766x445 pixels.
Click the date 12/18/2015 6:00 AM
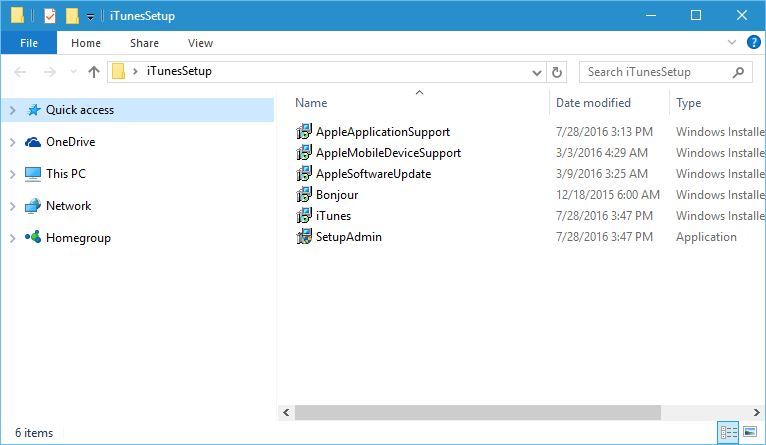pos(608,195)
